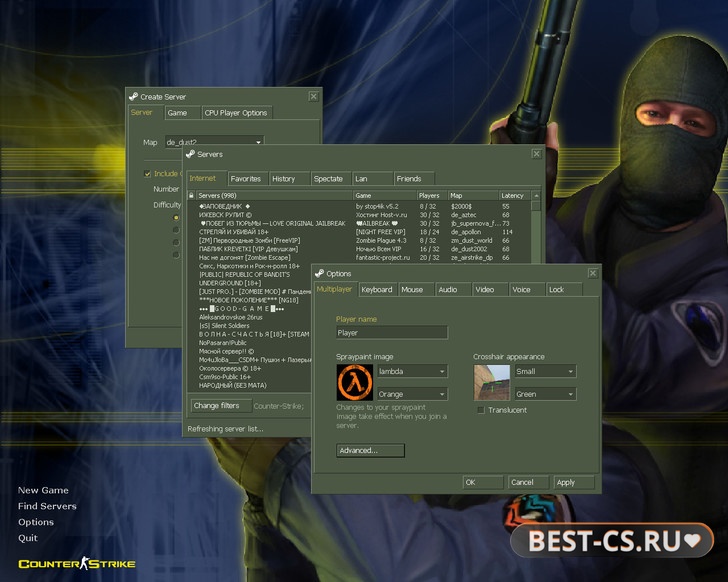Viewport: 728px width, 582px height.
Task: Switch to the Keyboard tab in Options
Action: 377,290
